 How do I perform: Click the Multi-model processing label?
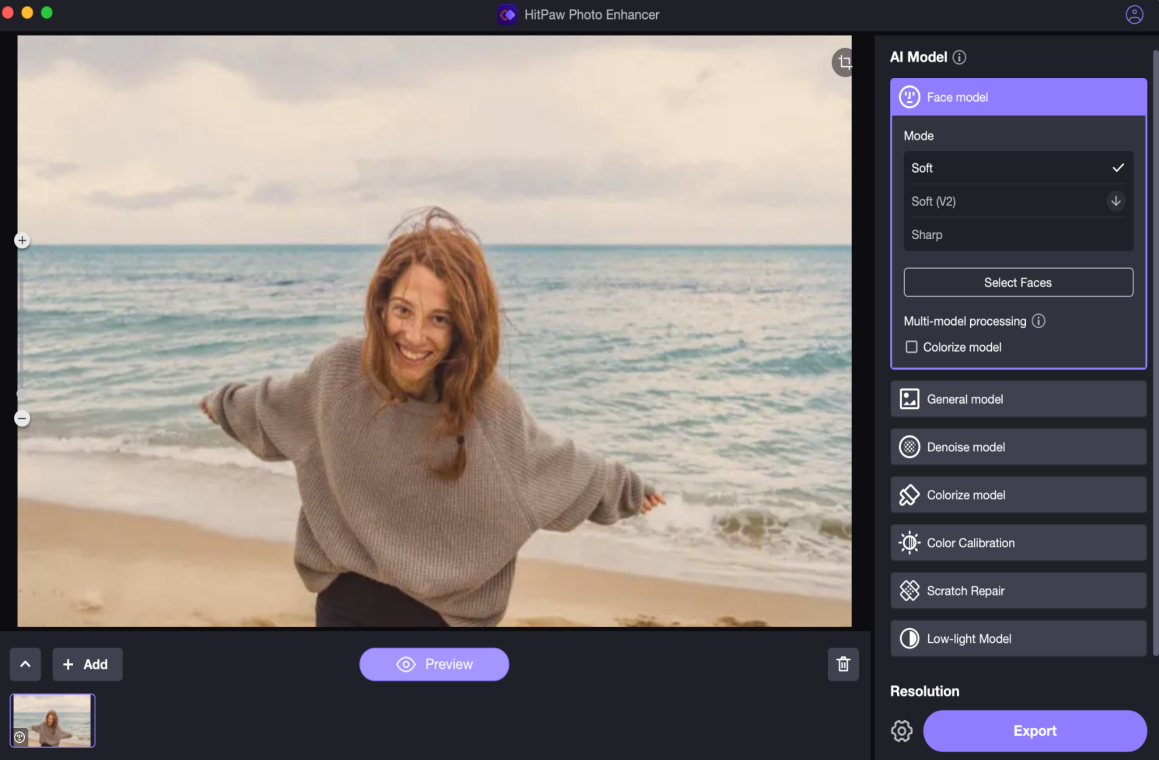pos(965,321)
